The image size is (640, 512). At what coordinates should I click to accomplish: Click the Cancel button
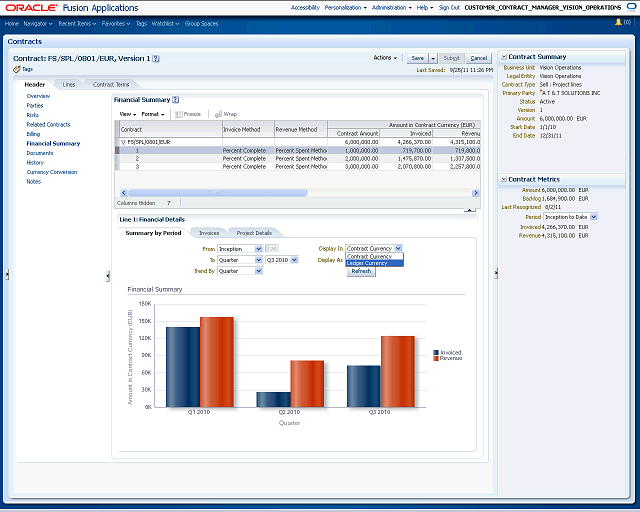click(479, 58)
